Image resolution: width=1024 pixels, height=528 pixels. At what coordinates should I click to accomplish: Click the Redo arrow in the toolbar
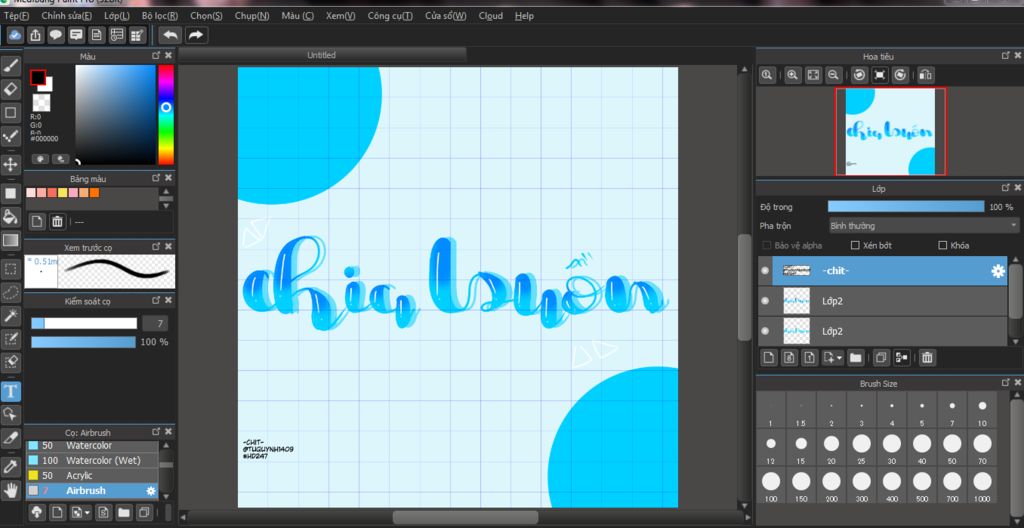(196, 35)
